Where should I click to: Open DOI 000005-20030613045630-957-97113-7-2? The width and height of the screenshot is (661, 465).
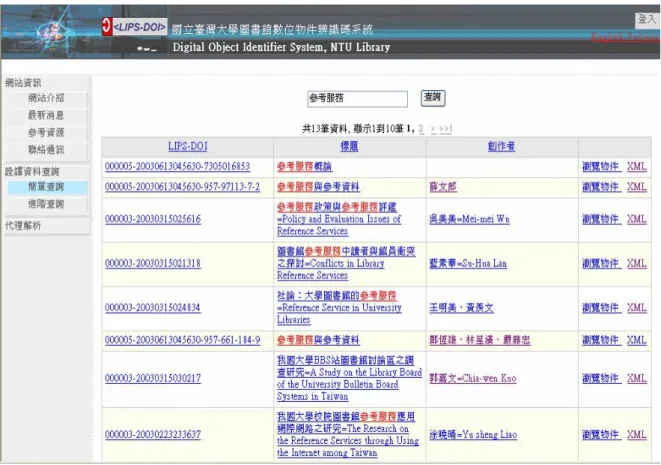tap(183, 187)
